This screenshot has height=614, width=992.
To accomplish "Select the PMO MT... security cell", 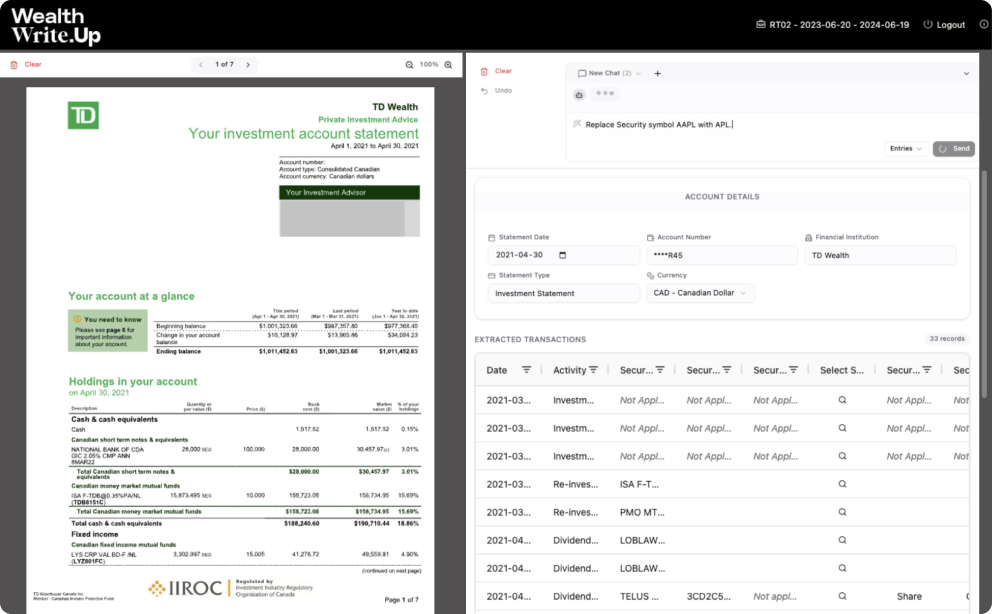I will click(642, 512).
